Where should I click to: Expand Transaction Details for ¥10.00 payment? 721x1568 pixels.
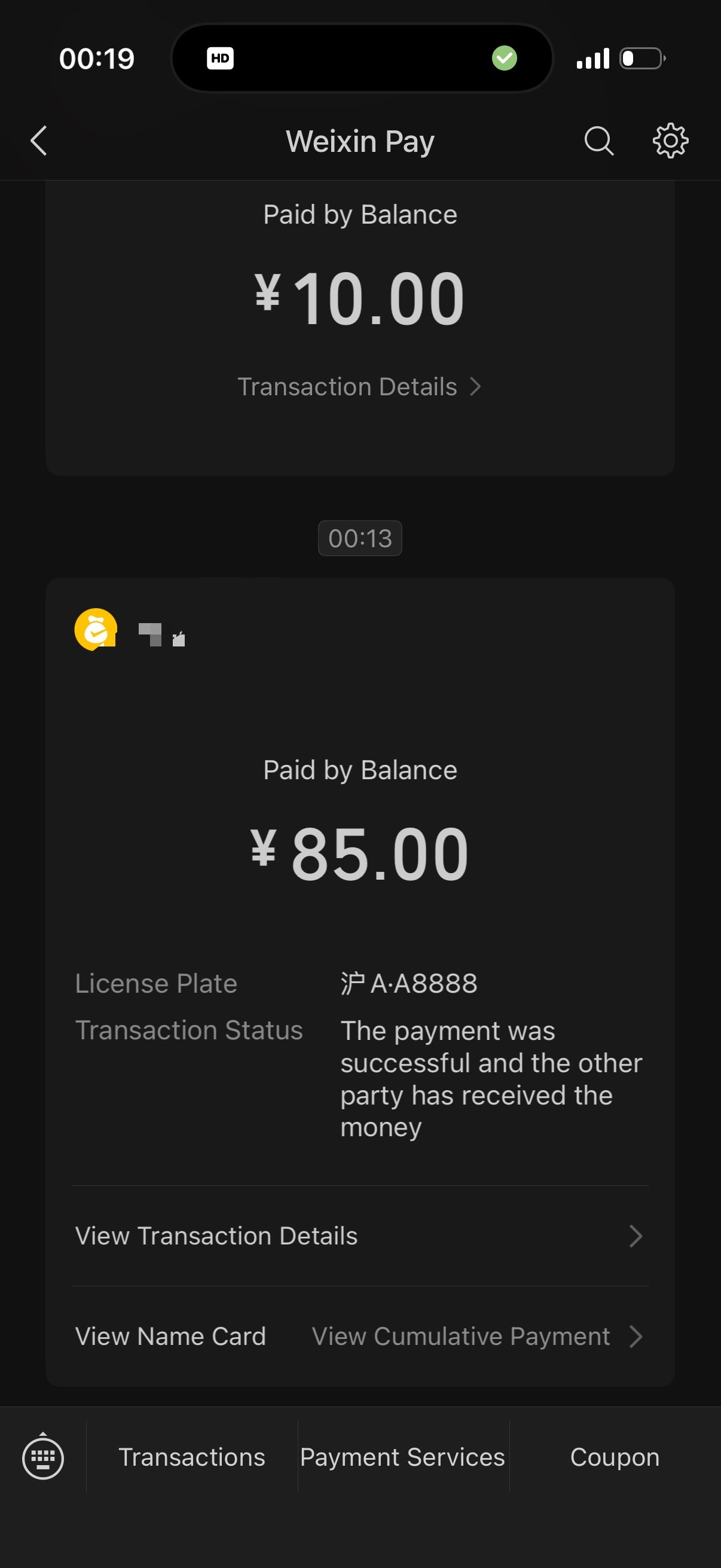pyautogui.click(x=359, y=387)
